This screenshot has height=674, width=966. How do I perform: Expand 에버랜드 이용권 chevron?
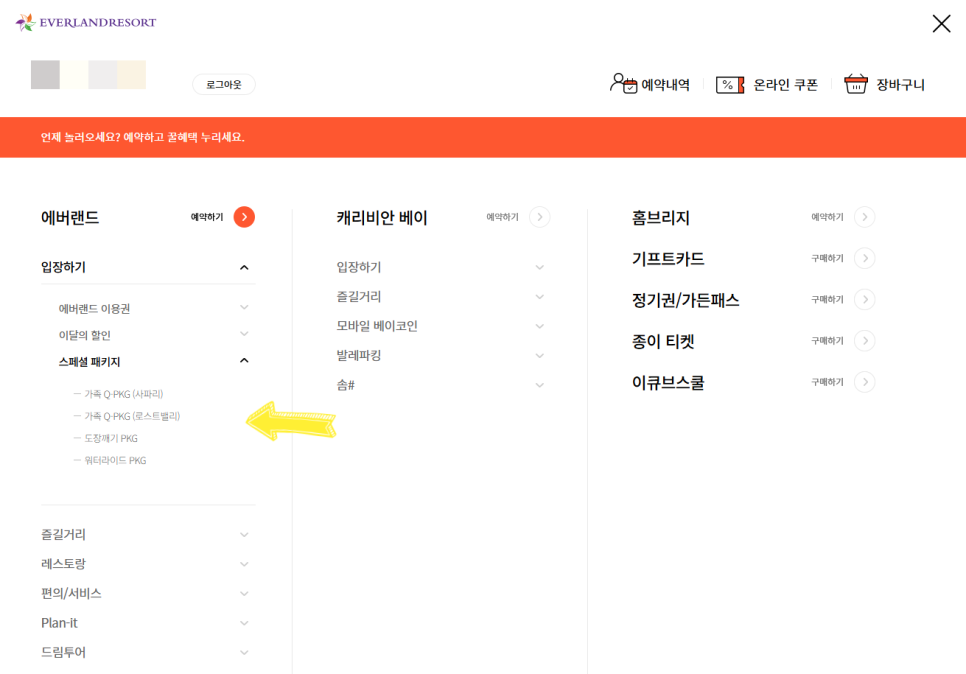pos(244,307)
